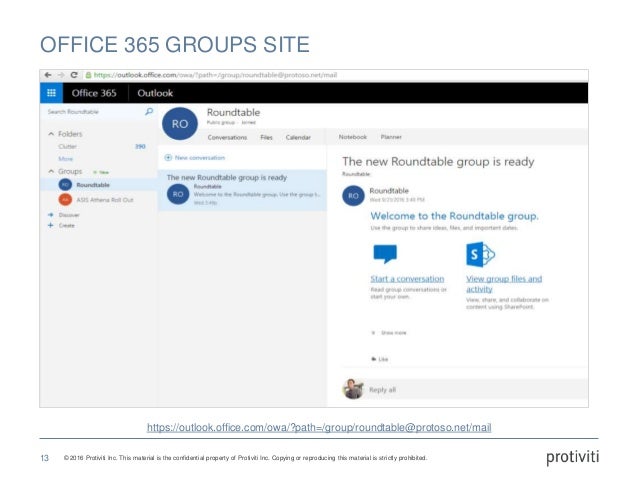Click the Like thumbs-up icon
638x479 pixels.
click(374, 359)
